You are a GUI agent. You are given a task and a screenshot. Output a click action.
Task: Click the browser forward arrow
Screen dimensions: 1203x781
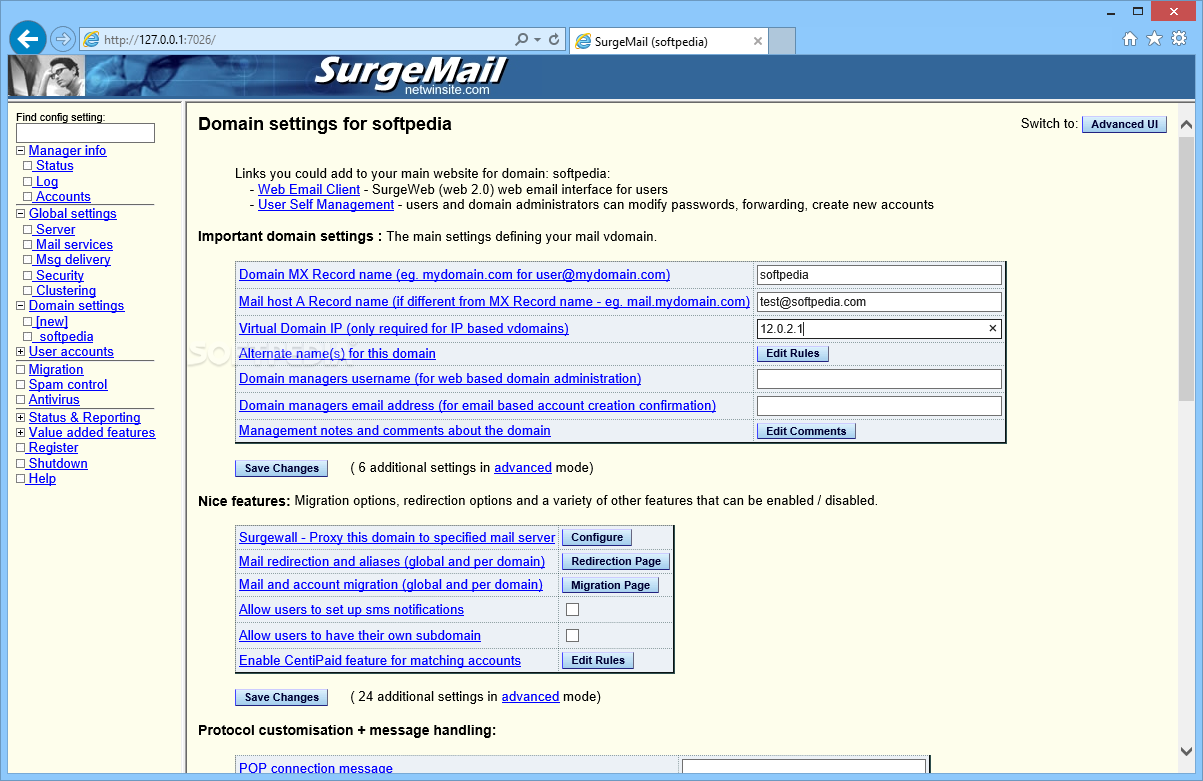click(63, 39)
